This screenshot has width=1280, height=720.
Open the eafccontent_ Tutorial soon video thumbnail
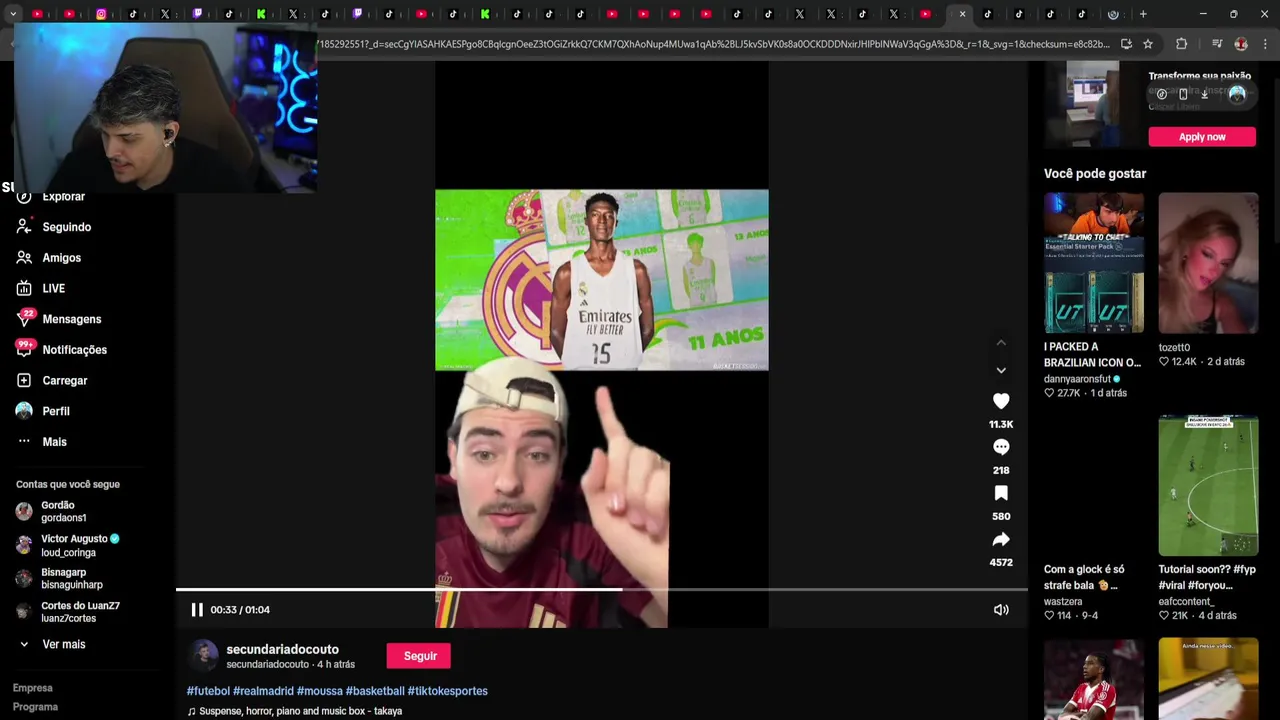click(1208, 485)
